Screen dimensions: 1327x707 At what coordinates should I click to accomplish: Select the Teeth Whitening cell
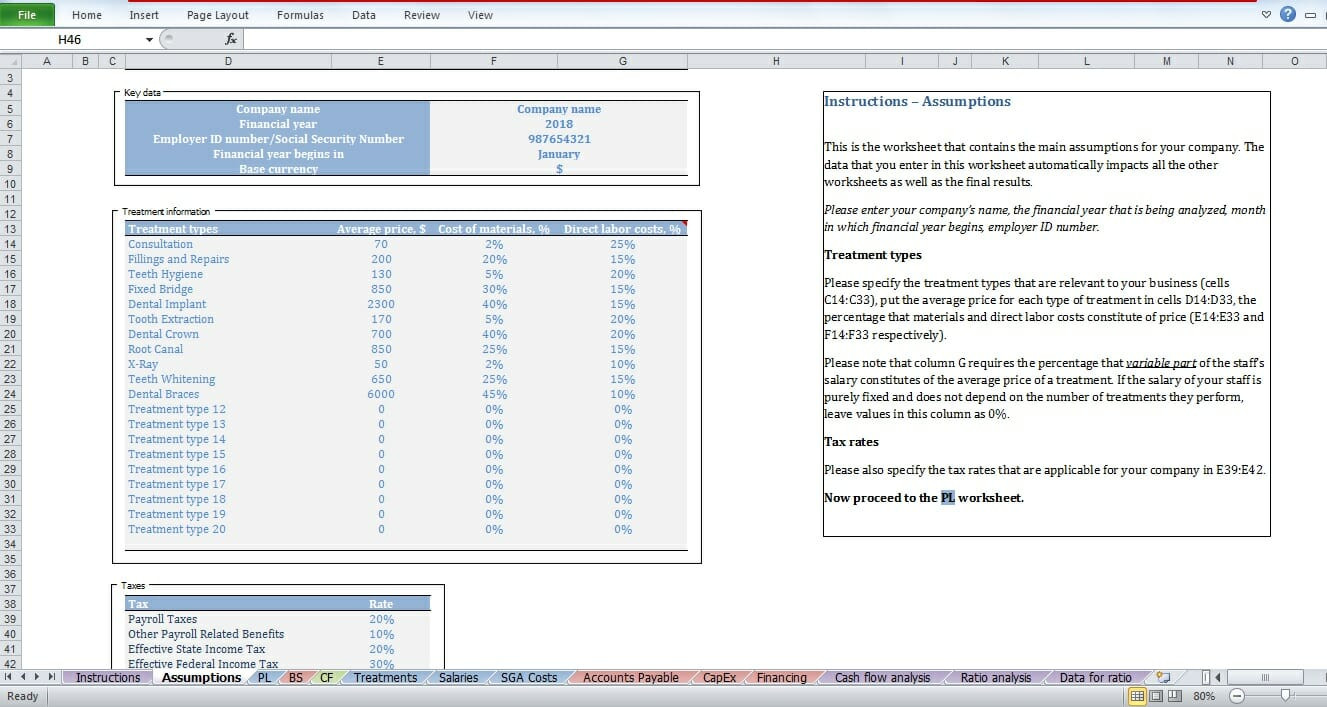tap(228, 379)
